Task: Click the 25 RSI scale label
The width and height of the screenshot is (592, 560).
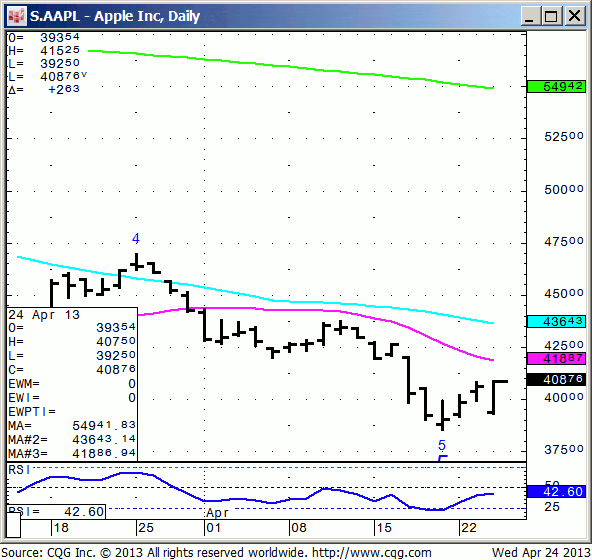Action: pos(552,506)
